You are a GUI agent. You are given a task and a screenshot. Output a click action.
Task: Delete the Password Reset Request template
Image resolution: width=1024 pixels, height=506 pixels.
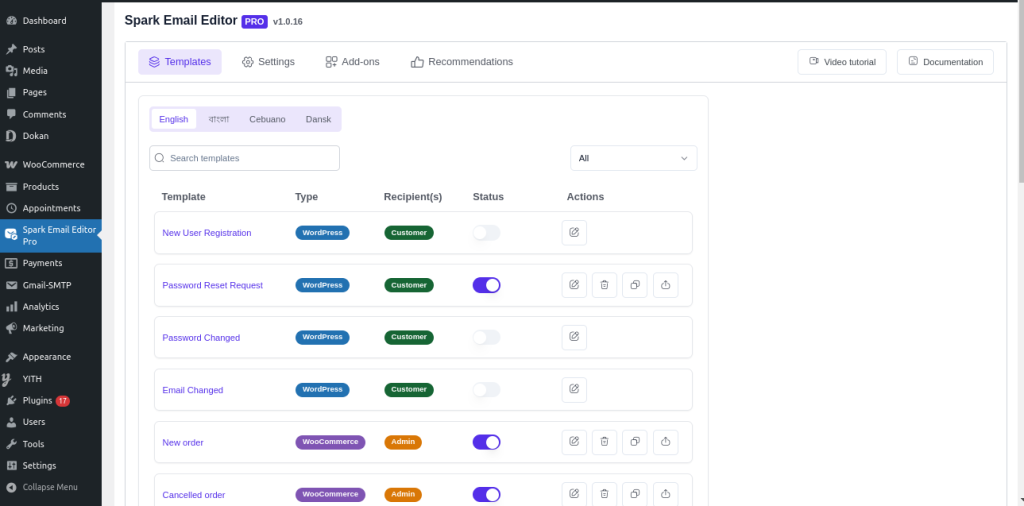coord(604,285)
